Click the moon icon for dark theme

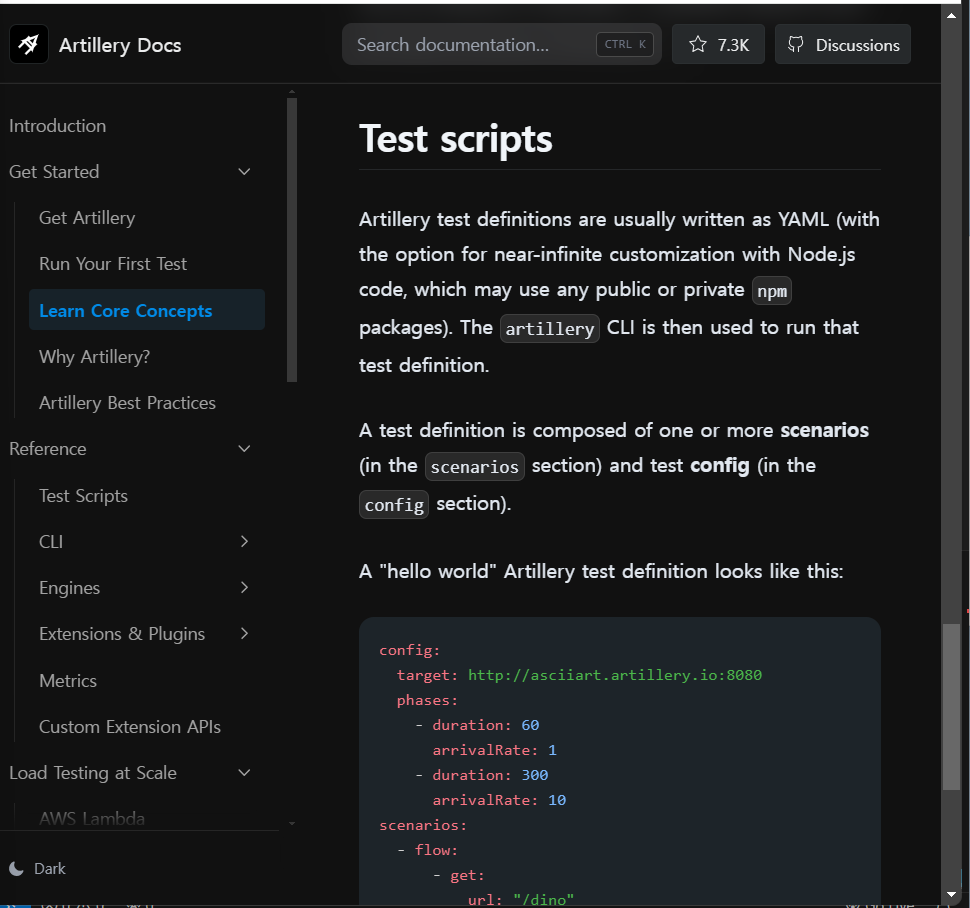tap(17, 869)
